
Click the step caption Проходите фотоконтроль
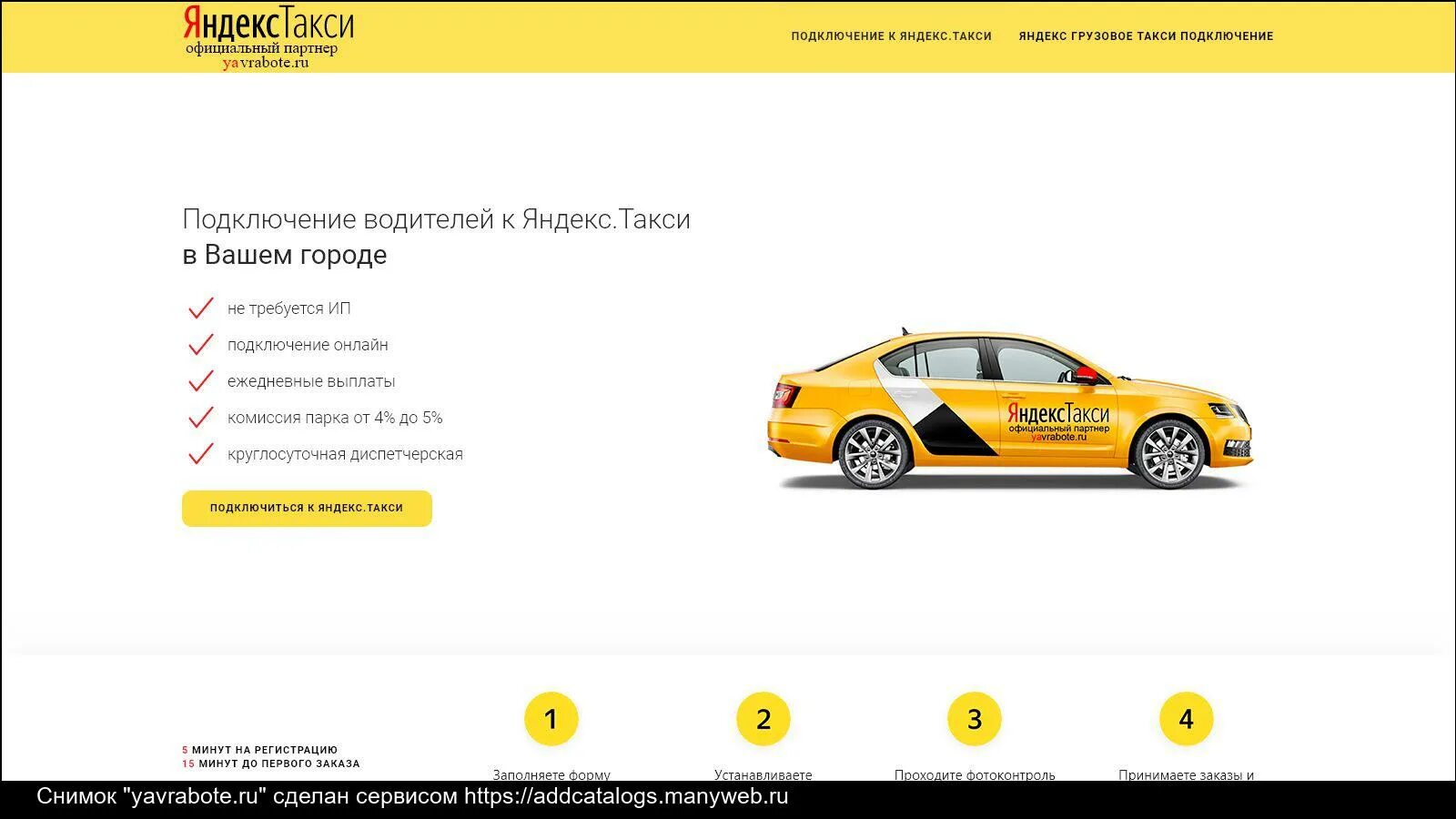tap(975, 774)
